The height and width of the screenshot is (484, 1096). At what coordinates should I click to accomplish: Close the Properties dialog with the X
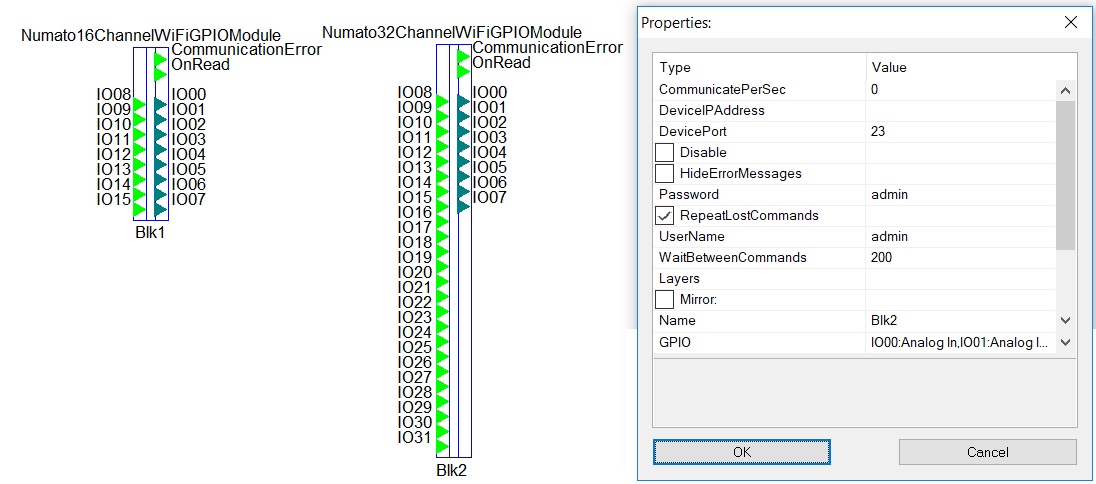click(x=1070, y=22)
